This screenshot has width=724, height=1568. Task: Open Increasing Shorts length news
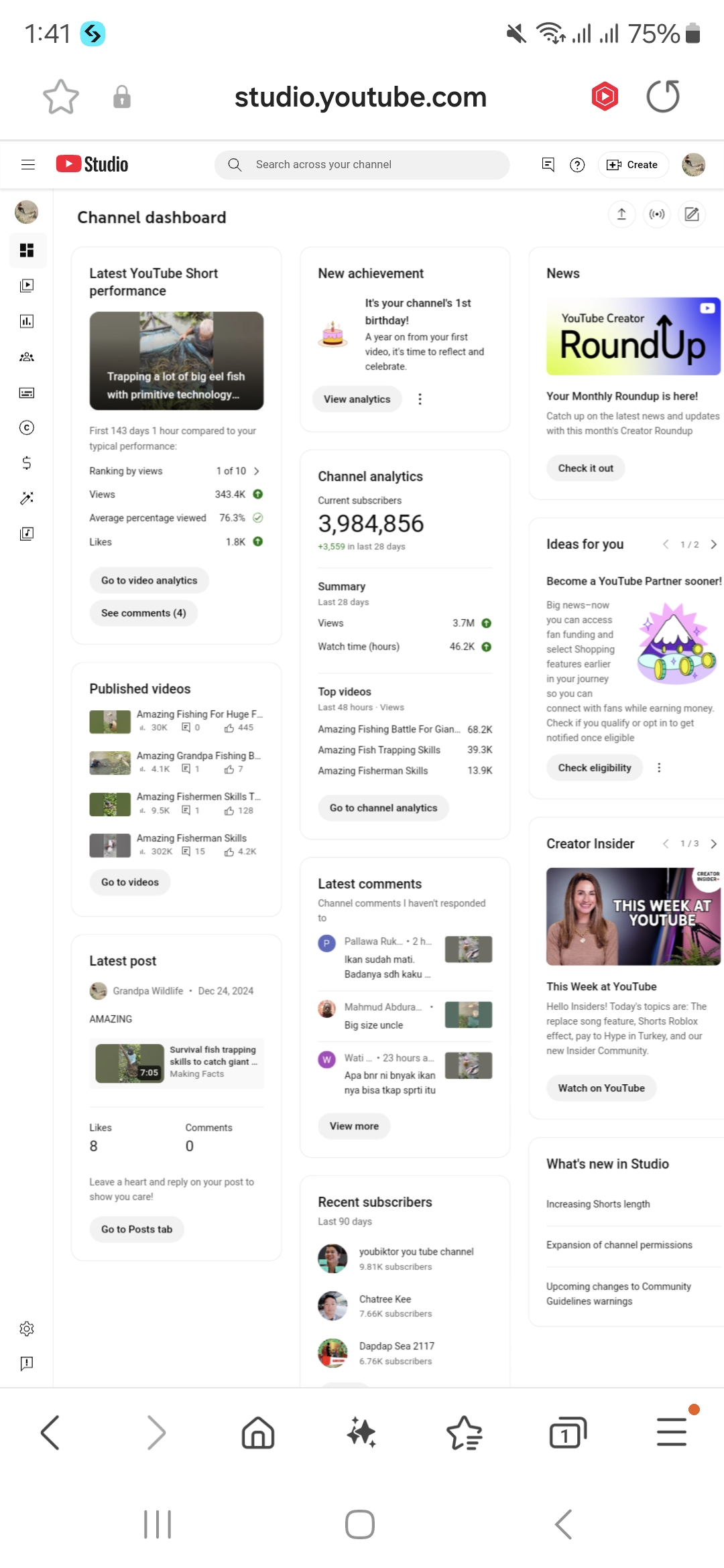coord(598,1204)
